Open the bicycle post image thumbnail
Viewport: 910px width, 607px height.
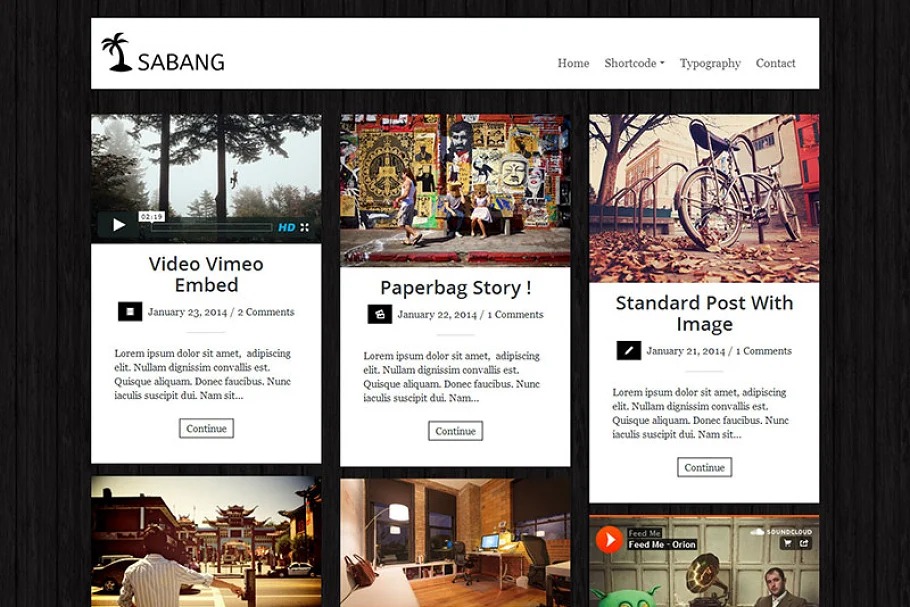coord(704,198)
